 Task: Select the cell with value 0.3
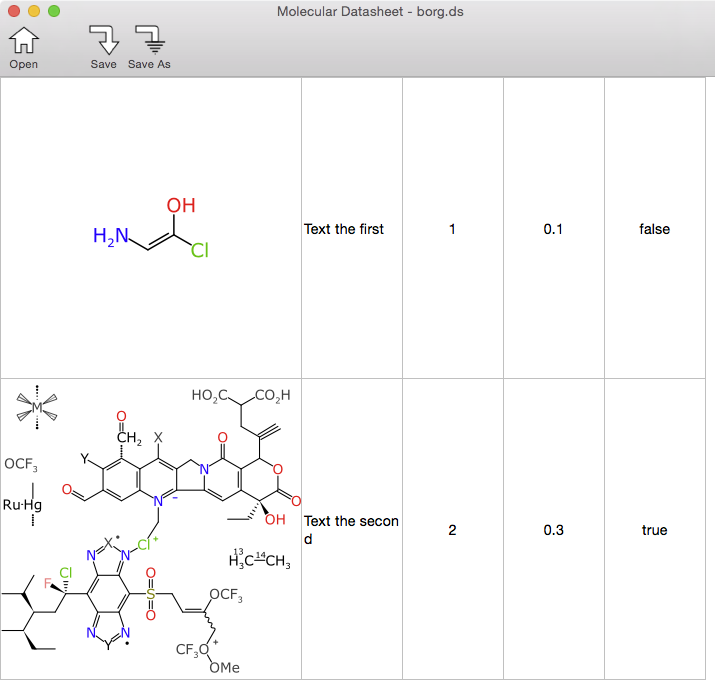(553, 530)
